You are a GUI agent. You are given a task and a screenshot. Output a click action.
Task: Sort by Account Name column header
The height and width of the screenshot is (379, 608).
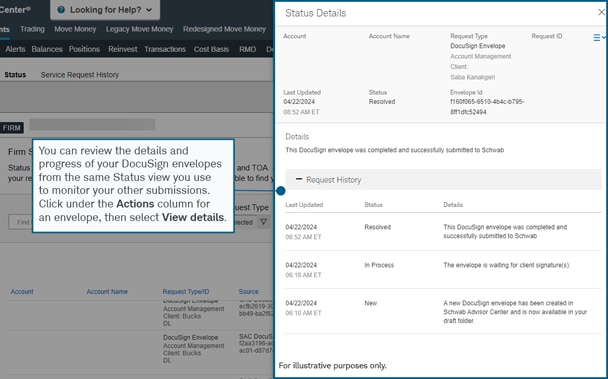pyautogui.click(x=107, y=292)
